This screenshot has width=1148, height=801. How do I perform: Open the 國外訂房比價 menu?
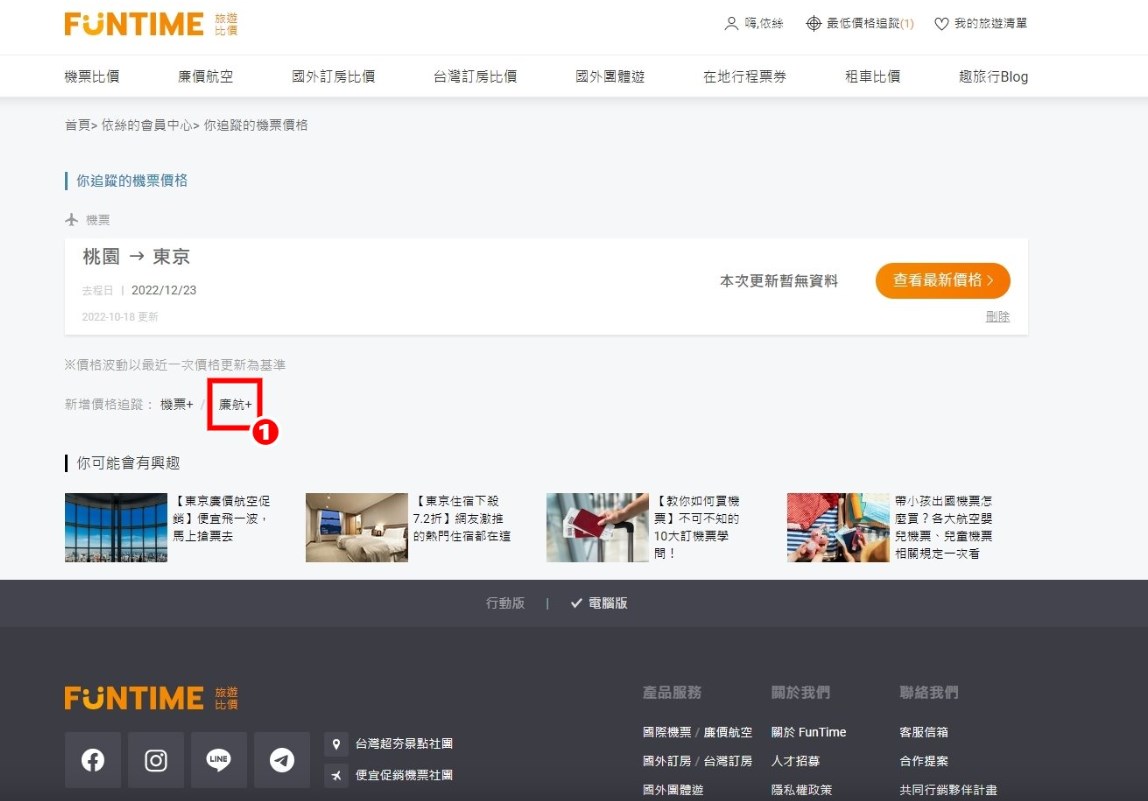[x=333, y=76]
